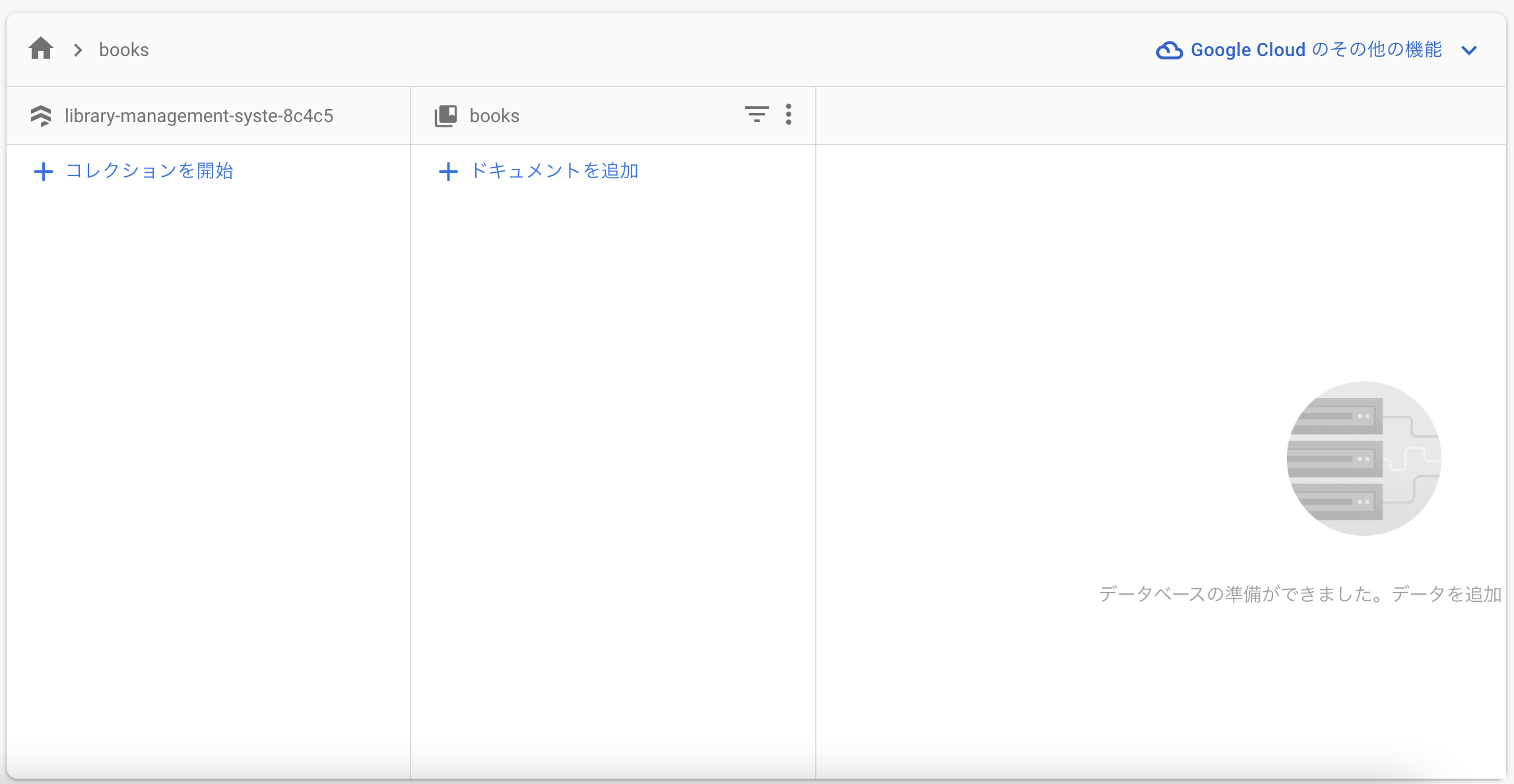This screenshot has height=784, width=1514.
Task: Start a new collection with コレクションを開始
Action: 148,171
